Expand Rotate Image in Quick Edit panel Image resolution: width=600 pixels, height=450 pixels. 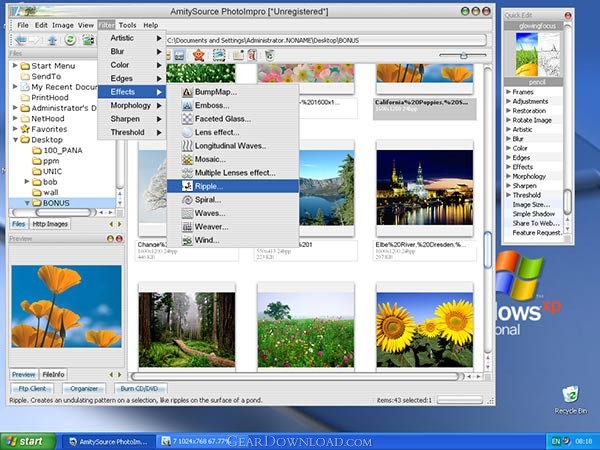(x=509, y=120)
